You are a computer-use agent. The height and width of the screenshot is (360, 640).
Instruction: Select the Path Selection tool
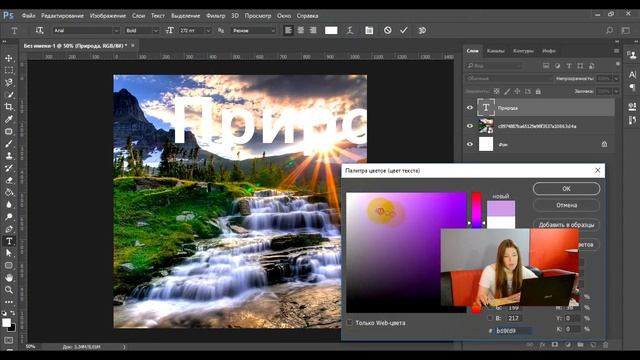click(x=9, y=253)
